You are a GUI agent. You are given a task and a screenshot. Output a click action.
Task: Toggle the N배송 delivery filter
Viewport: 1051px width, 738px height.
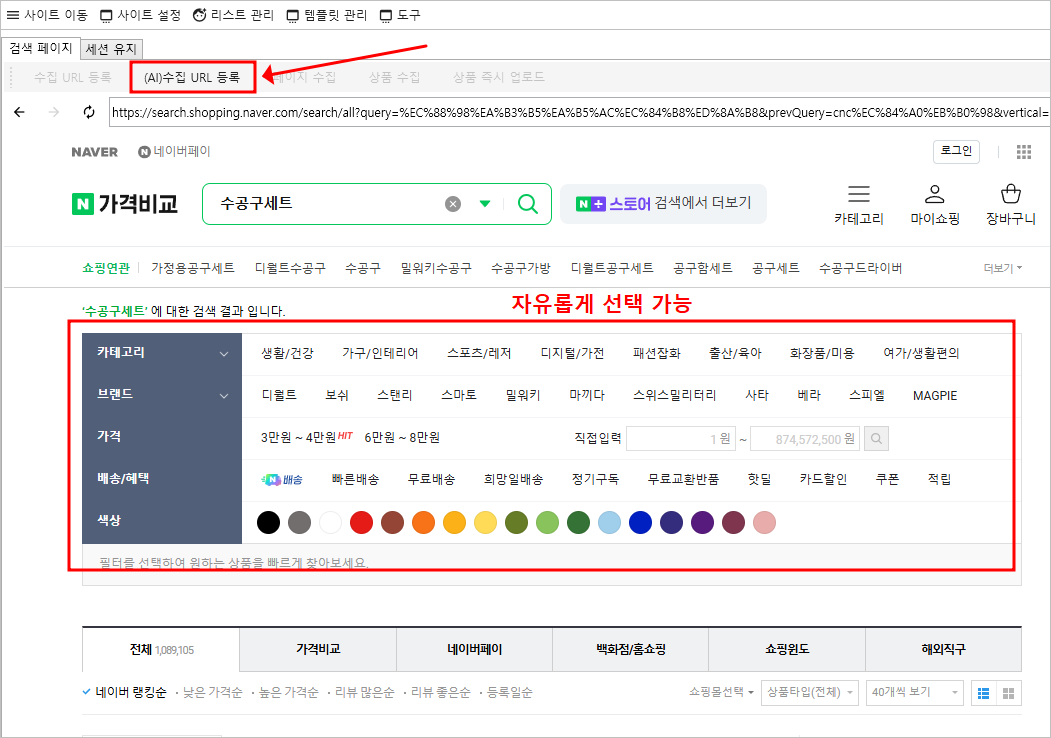pos(282,479)
